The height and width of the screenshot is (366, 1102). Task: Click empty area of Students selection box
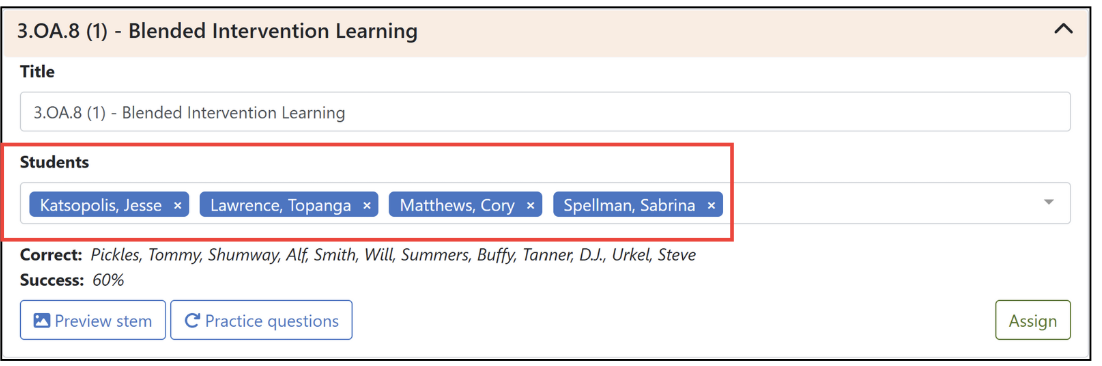tap(879, 203)
